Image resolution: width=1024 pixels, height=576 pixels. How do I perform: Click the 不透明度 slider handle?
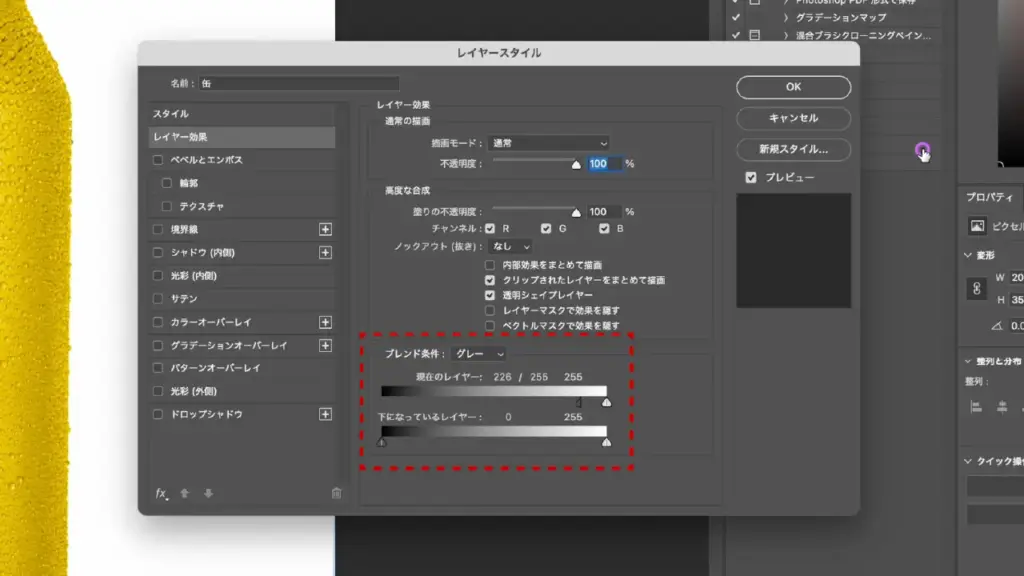coord(576,165)
